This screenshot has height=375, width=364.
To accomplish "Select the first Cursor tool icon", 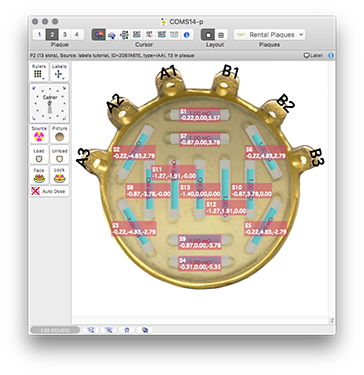I will pyautogui.click(x=99, y=35).
